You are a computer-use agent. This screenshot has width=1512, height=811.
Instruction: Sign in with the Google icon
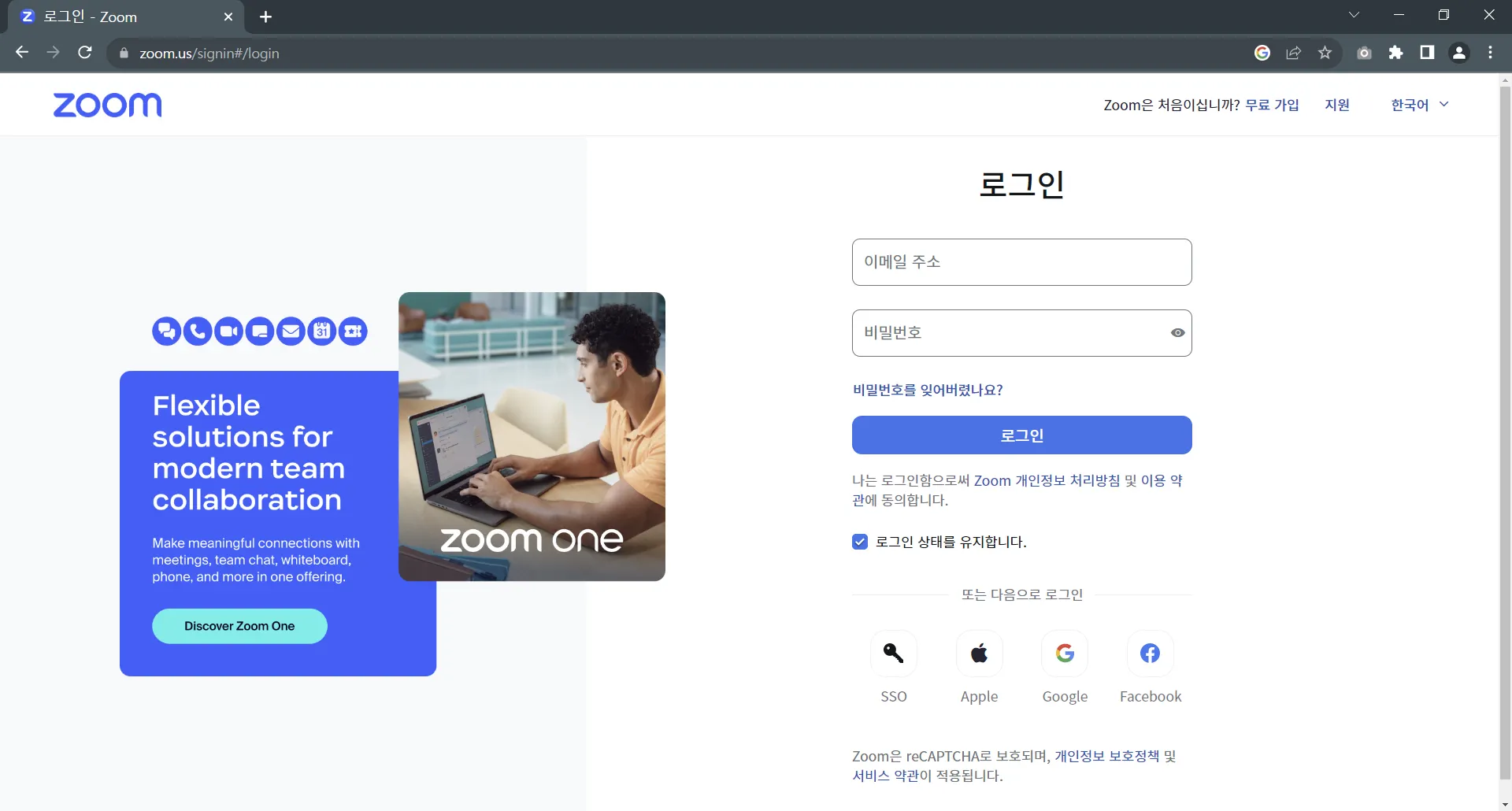pos(1065,654)
